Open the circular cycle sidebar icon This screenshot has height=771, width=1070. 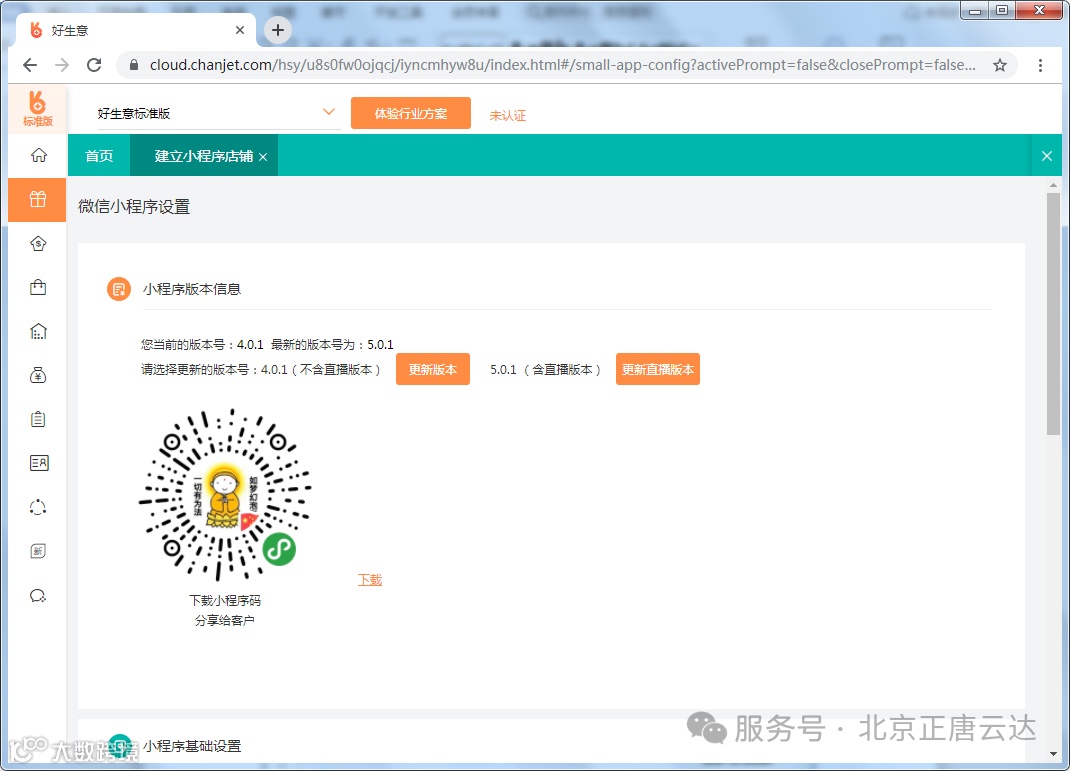click(38, 507)
